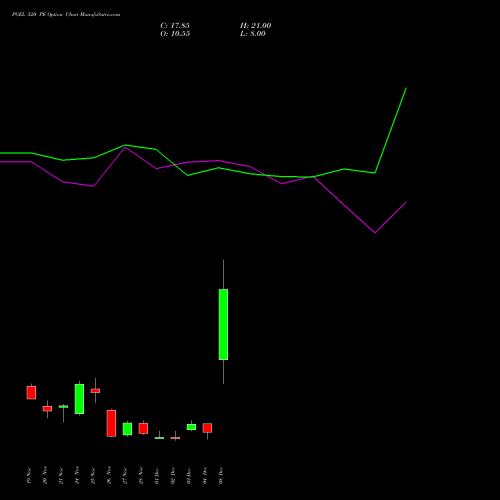This screenshot has width=500, height=500.
Task: Select the 04 Dec date label
Action: (205, 475)
